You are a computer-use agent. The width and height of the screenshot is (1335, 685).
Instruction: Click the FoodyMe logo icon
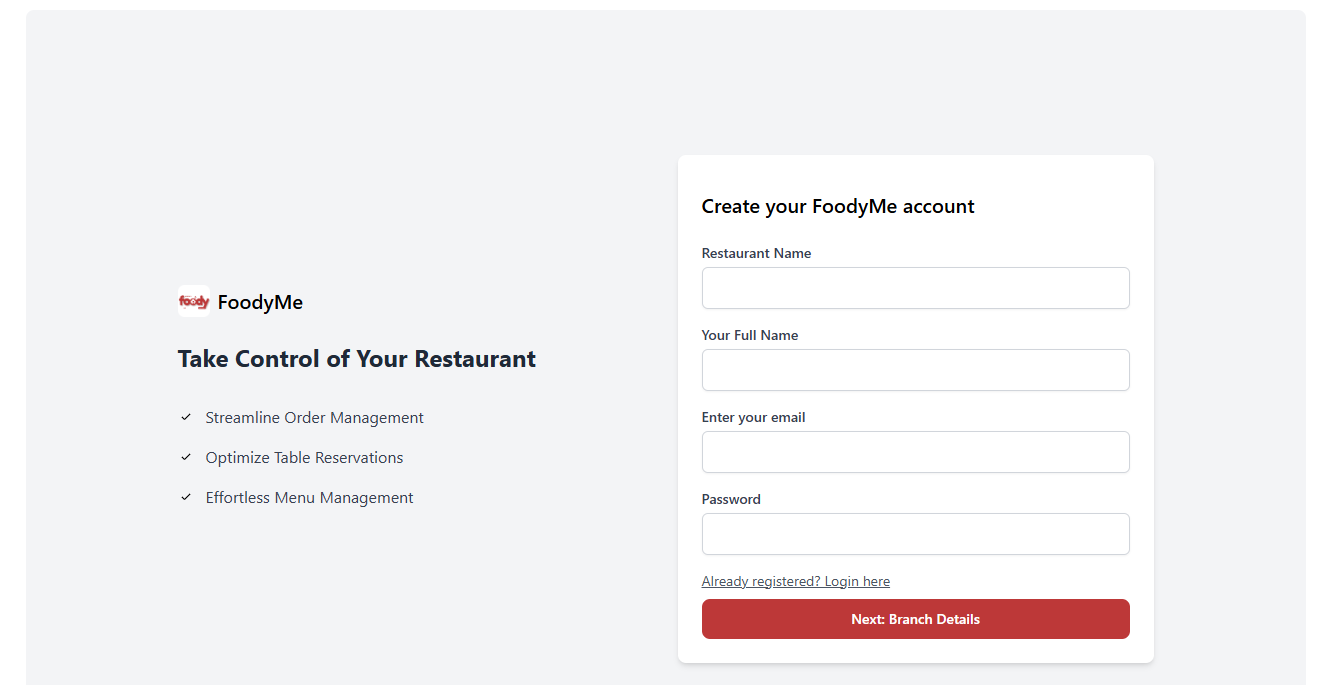[x=194, y=301]
